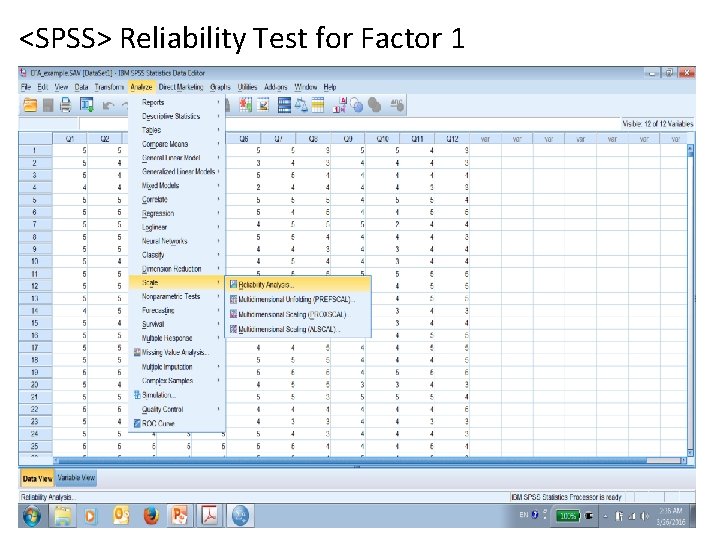
Task: Click the Select Cases toolbar icon
Action: click(x=318, y=106)
